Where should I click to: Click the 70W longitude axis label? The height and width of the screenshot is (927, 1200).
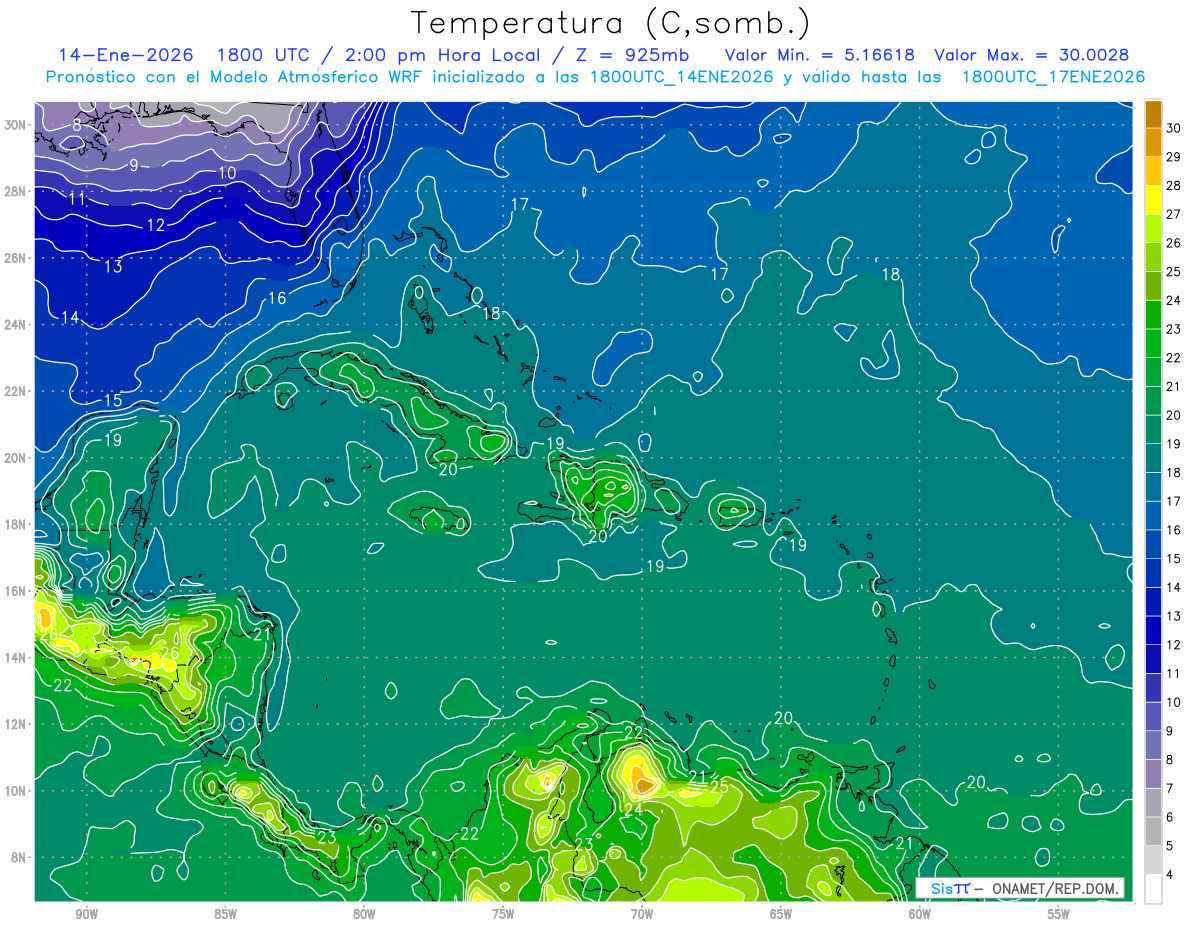[642, 914]
